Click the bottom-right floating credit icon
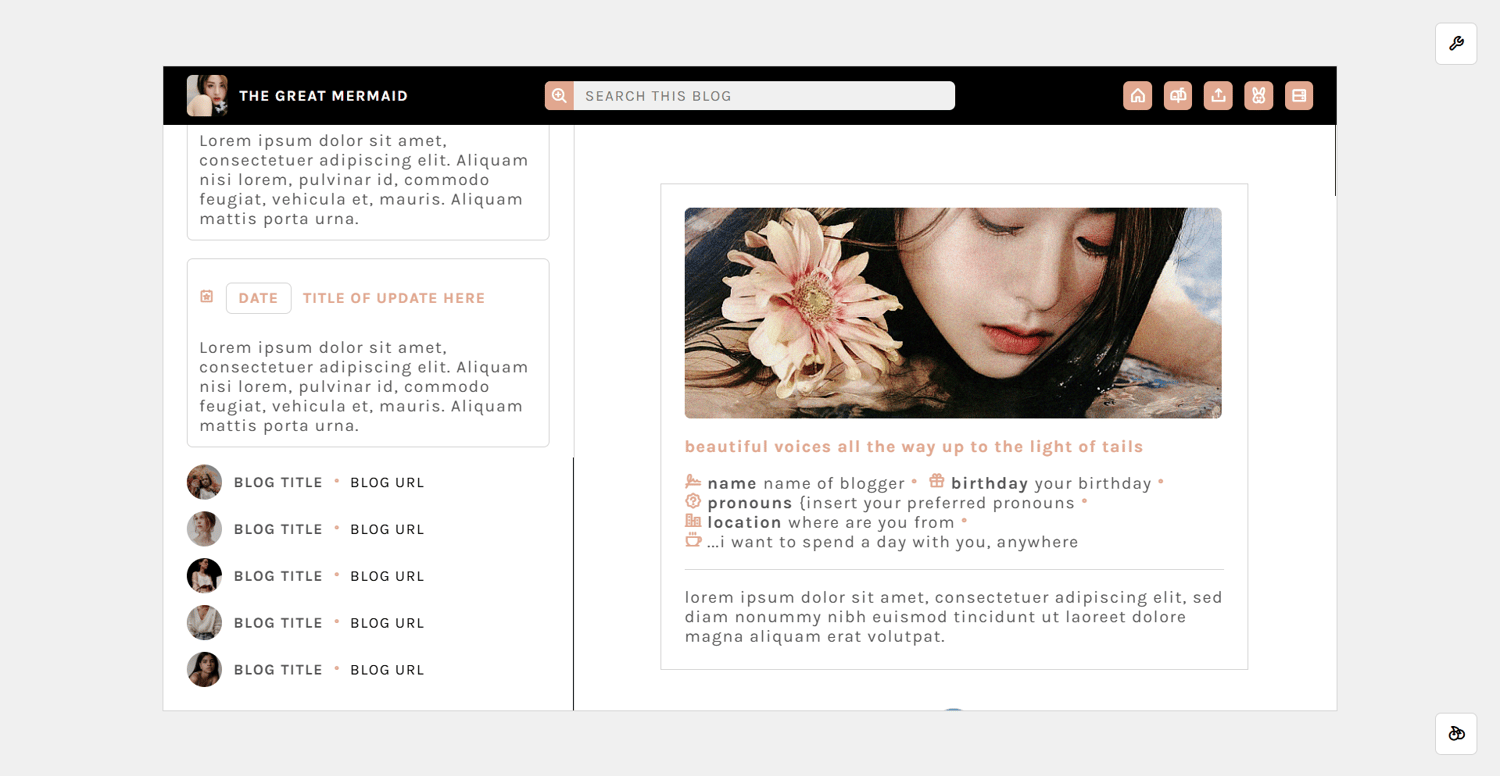The image size is (1500, 776). (x=1456, y=733)
